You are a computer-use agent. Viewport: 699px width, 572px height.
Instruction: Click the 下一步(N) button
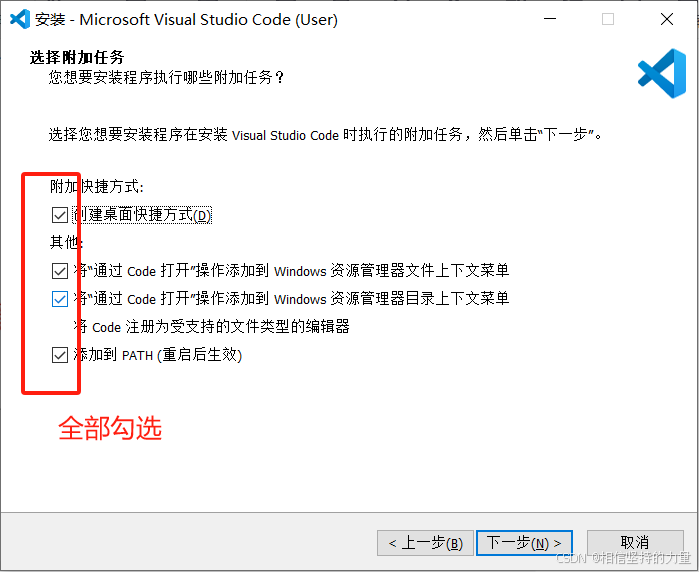click(x=524, y=543)
